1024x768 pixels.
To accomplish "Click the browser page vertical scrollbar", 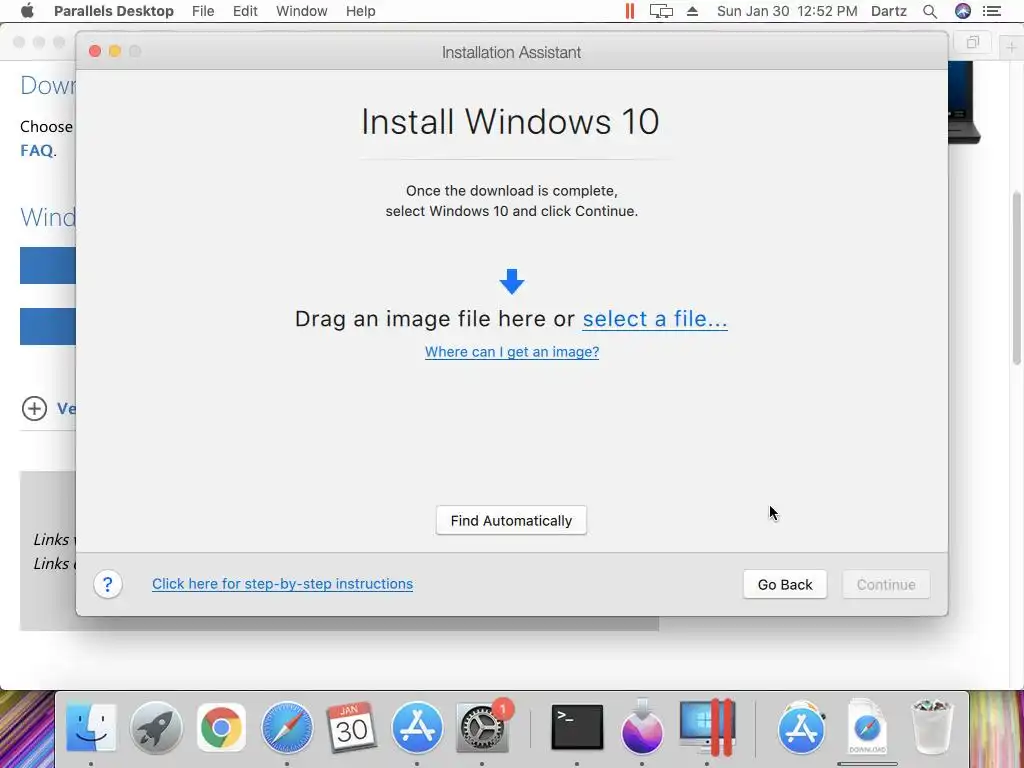I will click(1017, 280).
